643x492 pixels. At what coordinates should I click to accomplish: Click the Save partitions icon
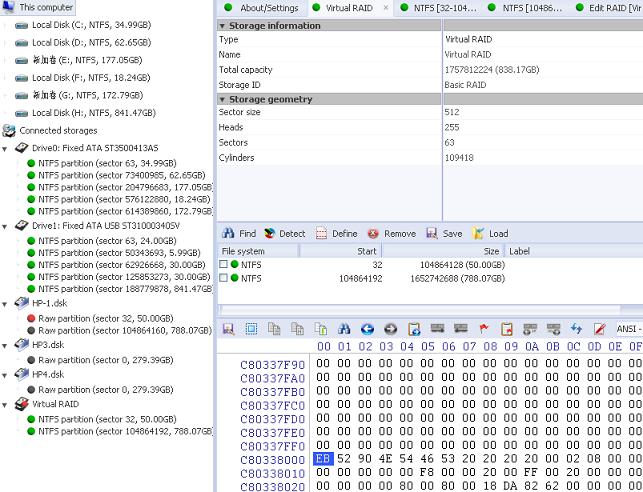point(432,233)
